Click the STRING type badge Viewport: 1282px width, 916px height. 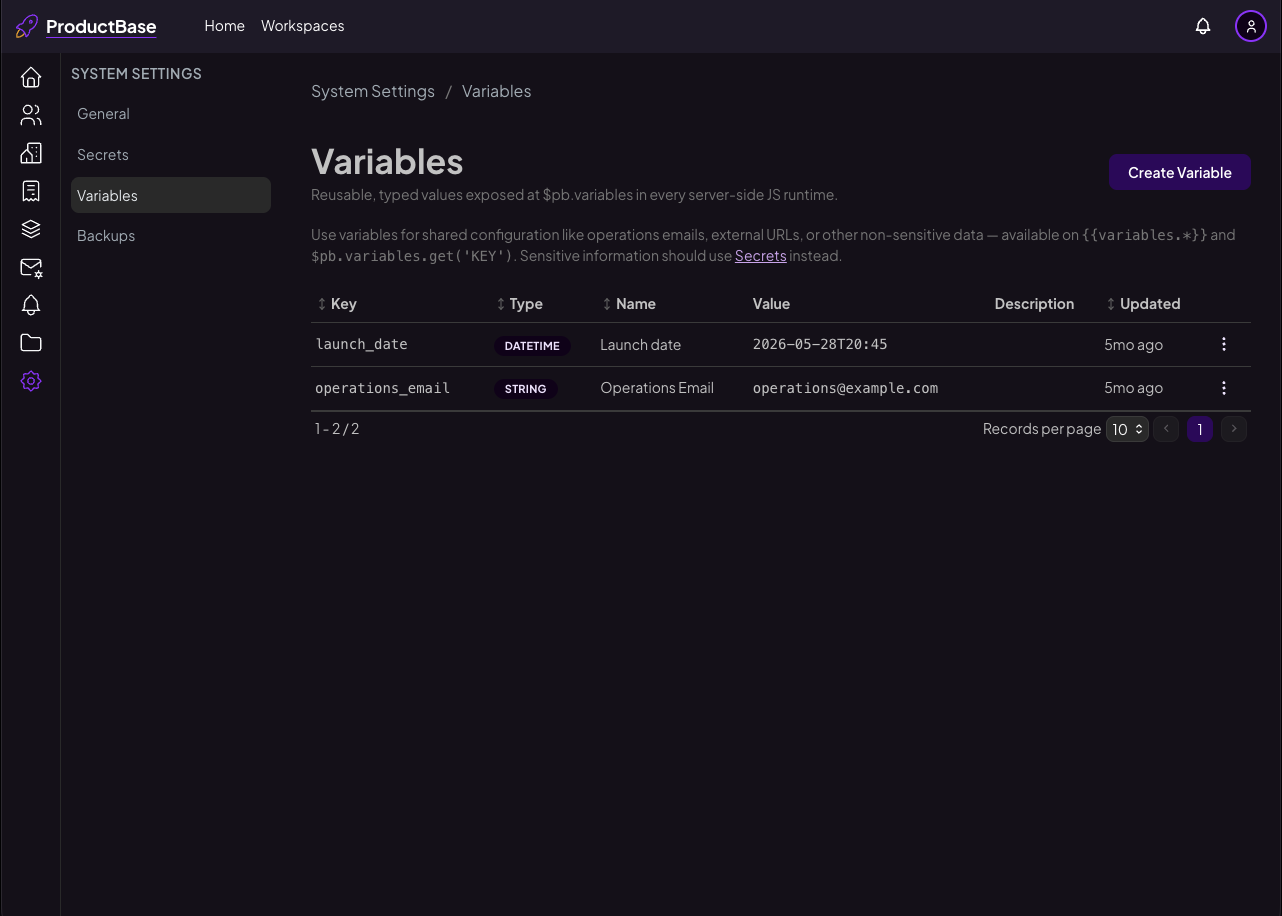[525, 389]
